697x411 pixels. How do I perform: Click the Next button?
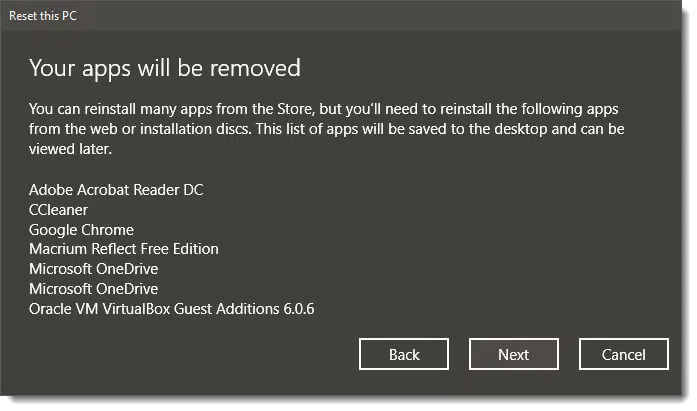513,354
